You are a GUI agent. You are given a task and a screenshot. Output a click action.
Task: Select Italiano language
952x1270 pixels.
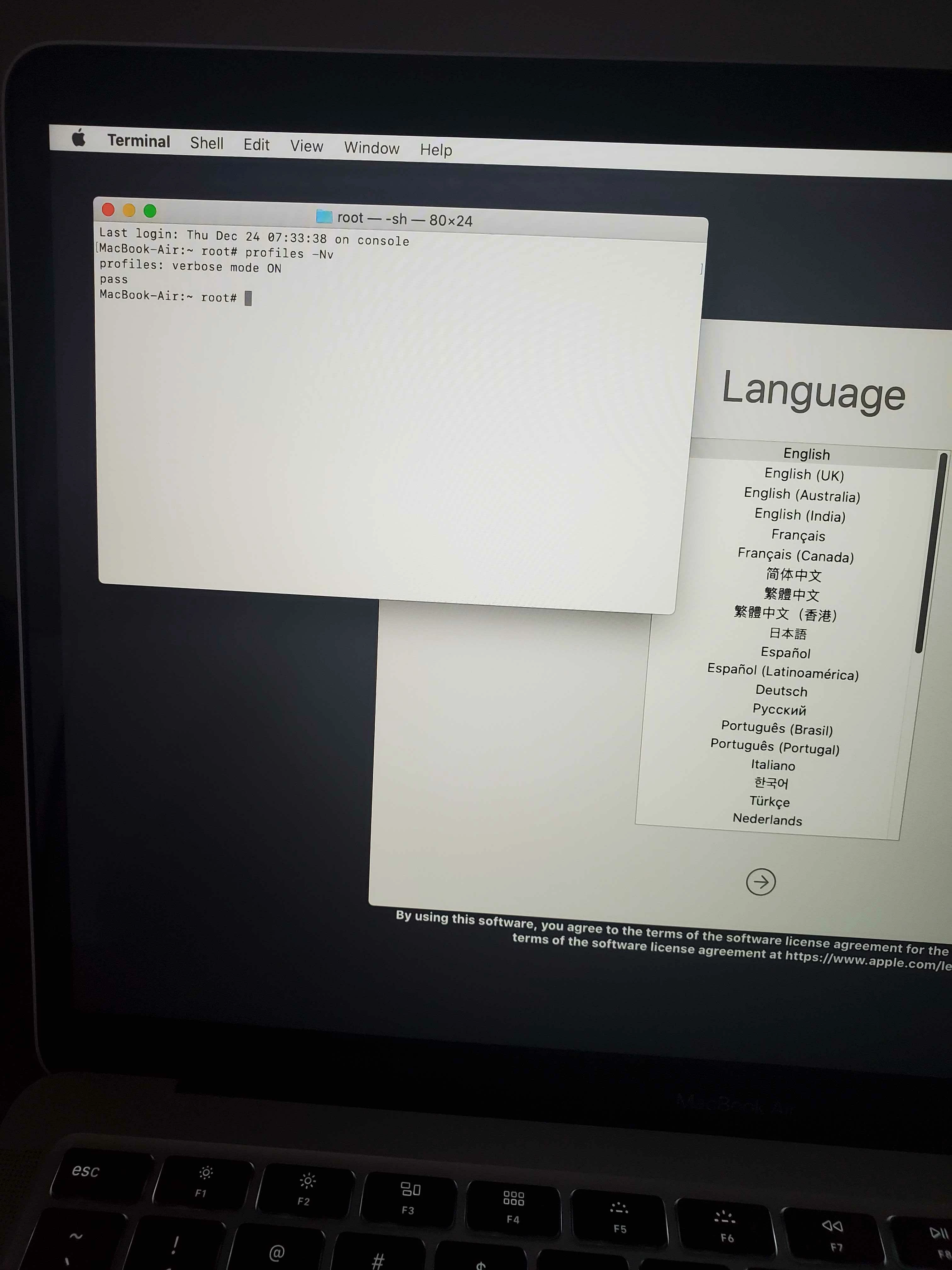pyautogui.click(x=773, y=765)
